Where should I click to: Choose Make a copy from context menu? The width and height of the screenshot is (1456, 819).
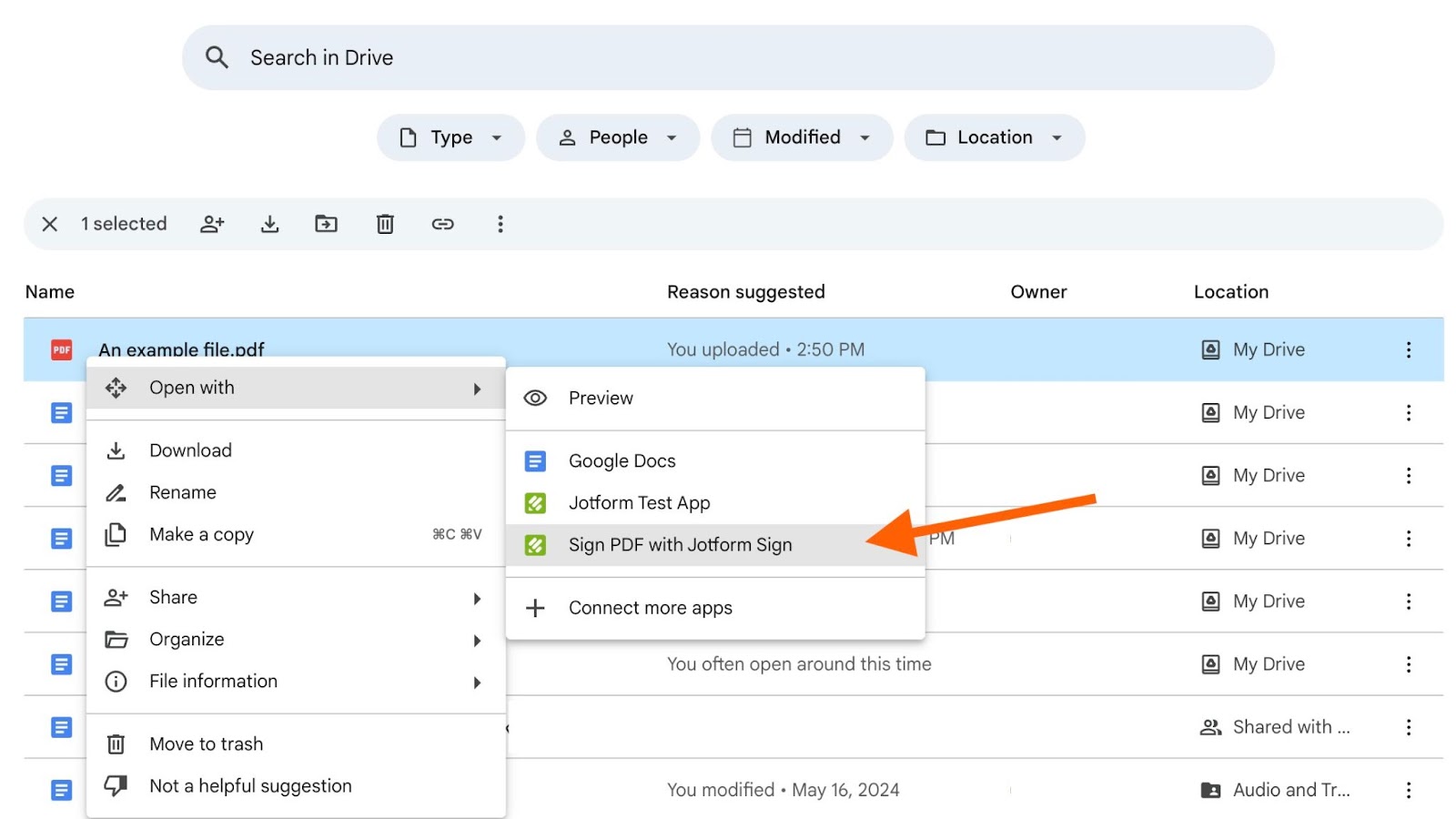(201, 535)
